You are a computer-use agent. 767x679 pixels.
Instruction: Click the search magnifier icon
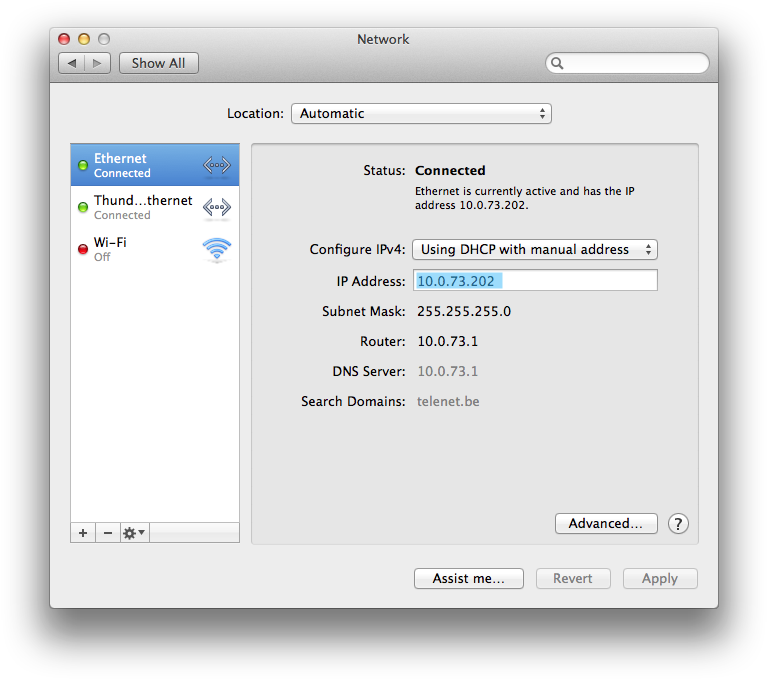(558, 63)
